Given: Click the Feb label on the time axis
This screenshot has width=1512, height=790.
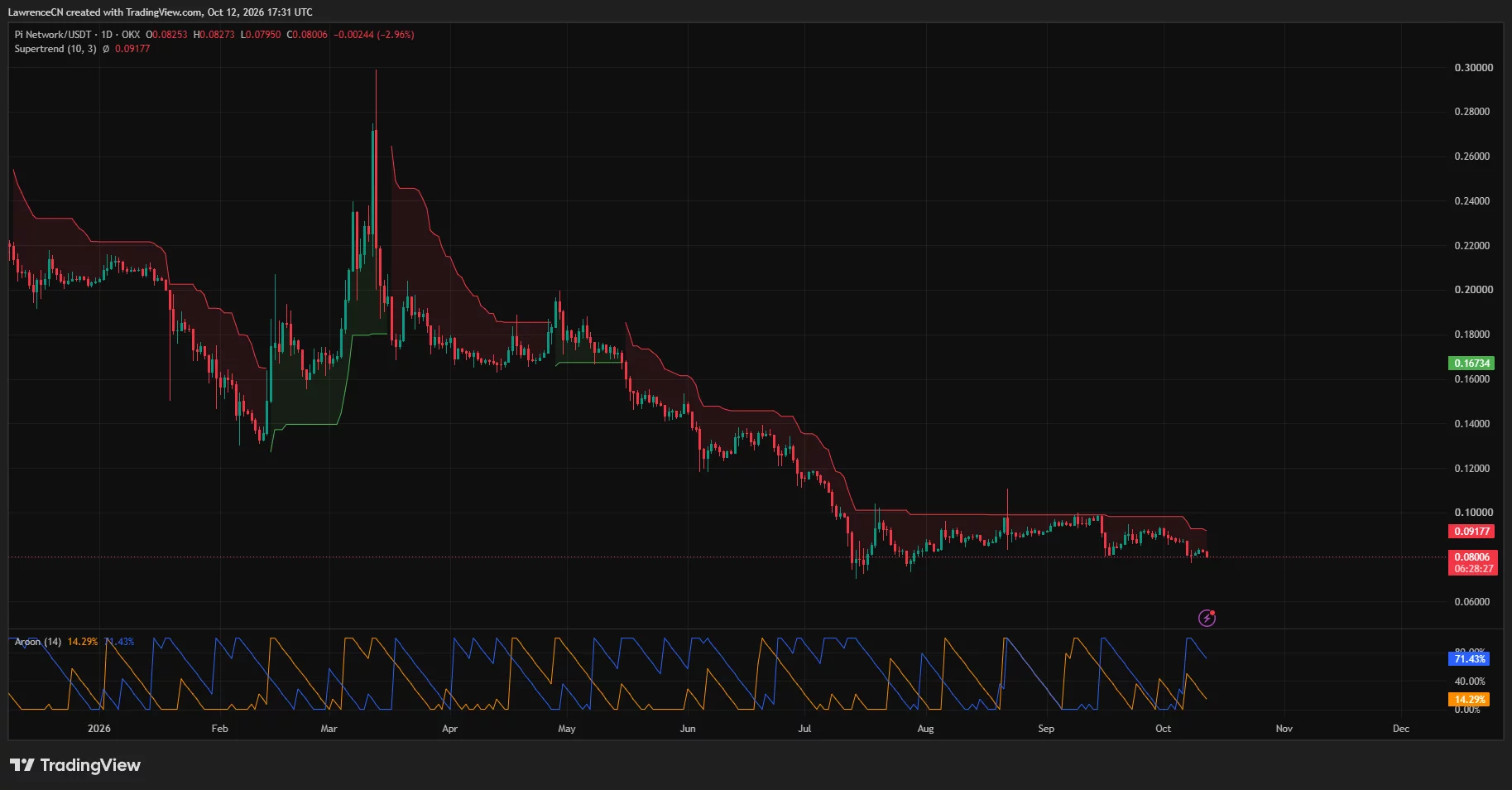Looking at the screenshot, I should (219, 729).
